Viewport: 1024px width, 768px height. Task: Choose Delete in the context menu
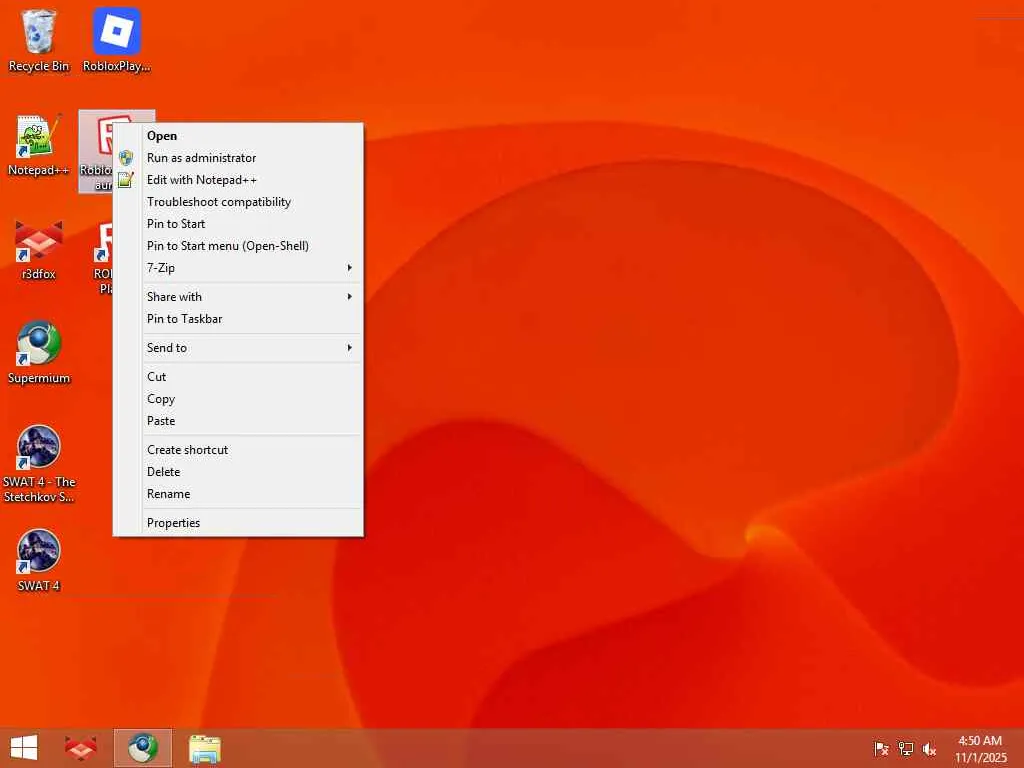238,472
